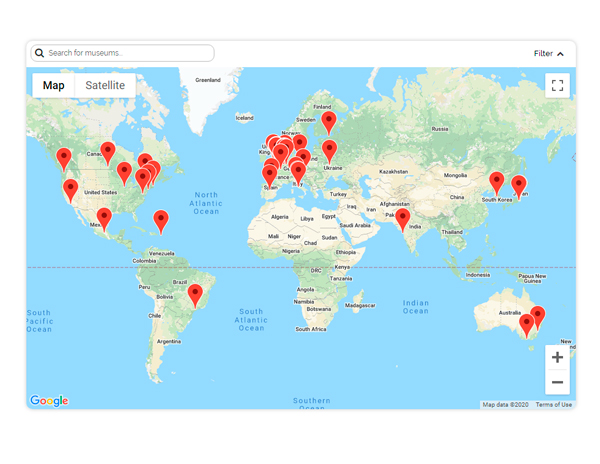Select the museum pin in Spain
600x464 pixels.
(x=269, y=175)
